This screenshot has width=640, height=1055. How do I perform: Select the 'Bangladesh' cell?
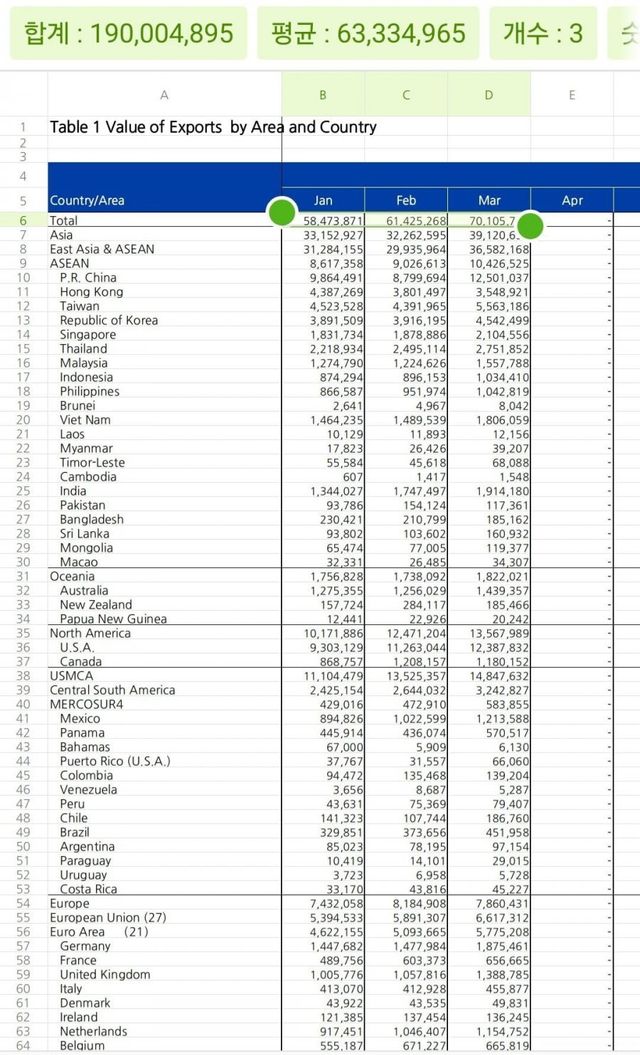pos(165,519)
